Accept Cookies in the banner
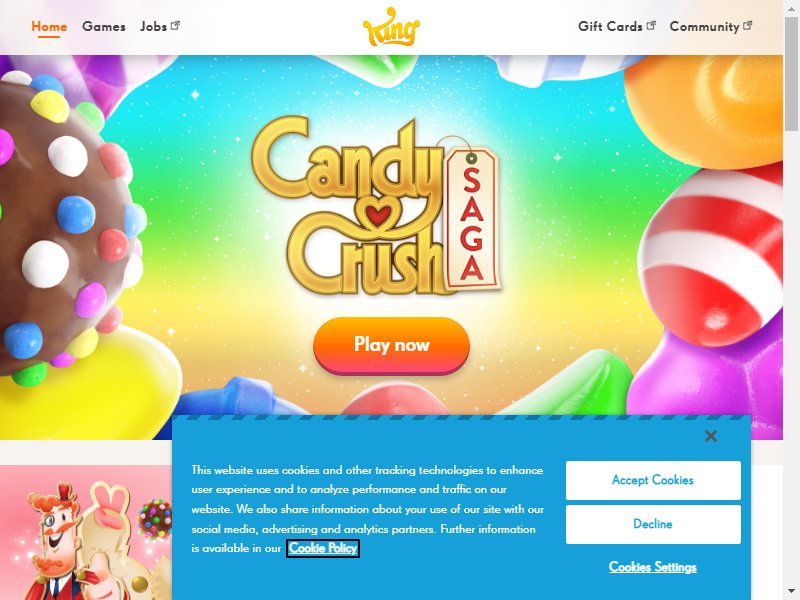 (653, 480)
